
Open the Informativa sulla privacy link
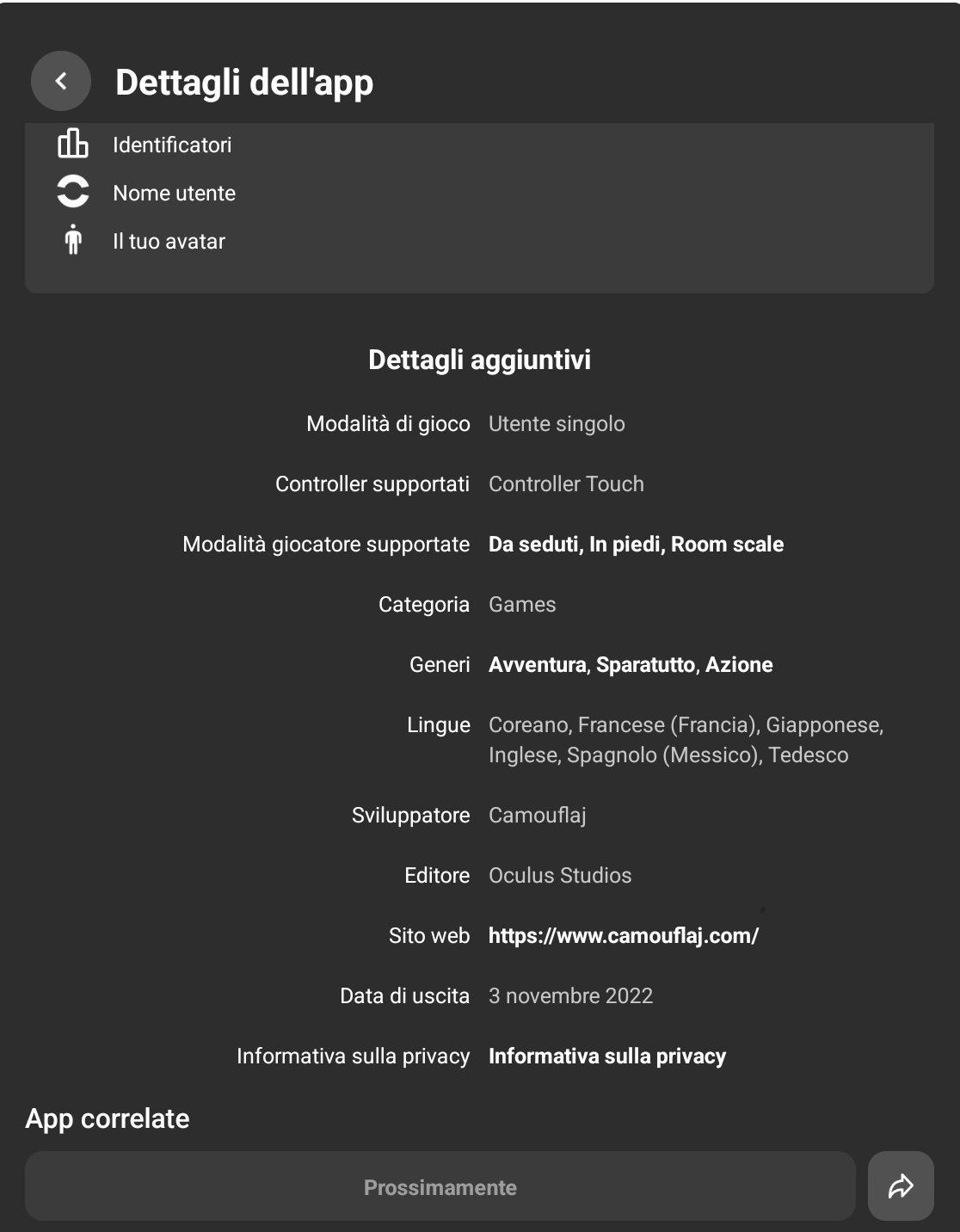point(607,1056)
